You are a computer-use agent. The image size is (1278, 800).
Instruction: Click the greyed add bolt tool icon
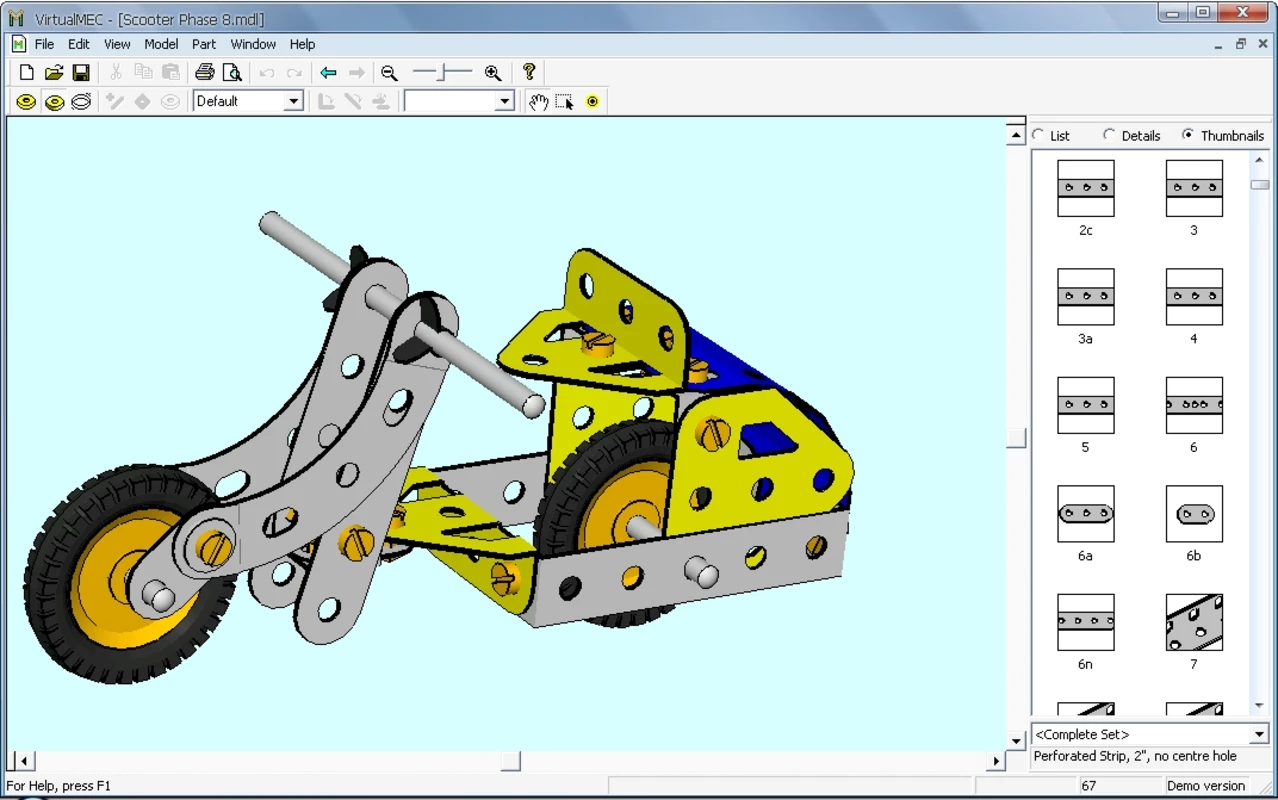[115, 101]
